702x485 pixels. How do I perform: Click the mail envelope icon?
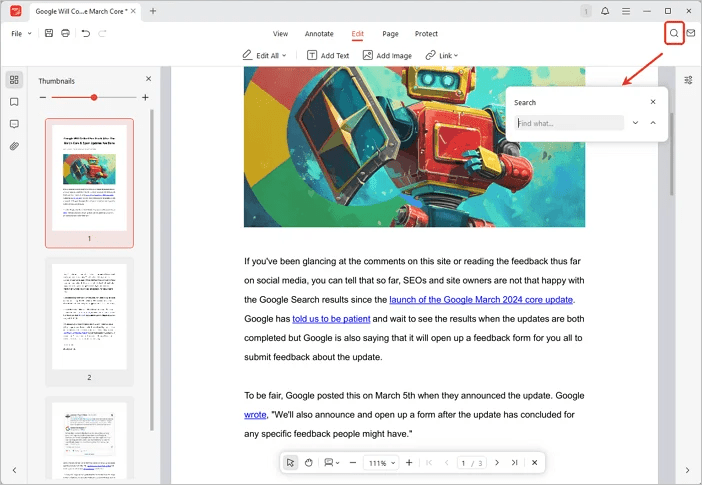point(690,33)
